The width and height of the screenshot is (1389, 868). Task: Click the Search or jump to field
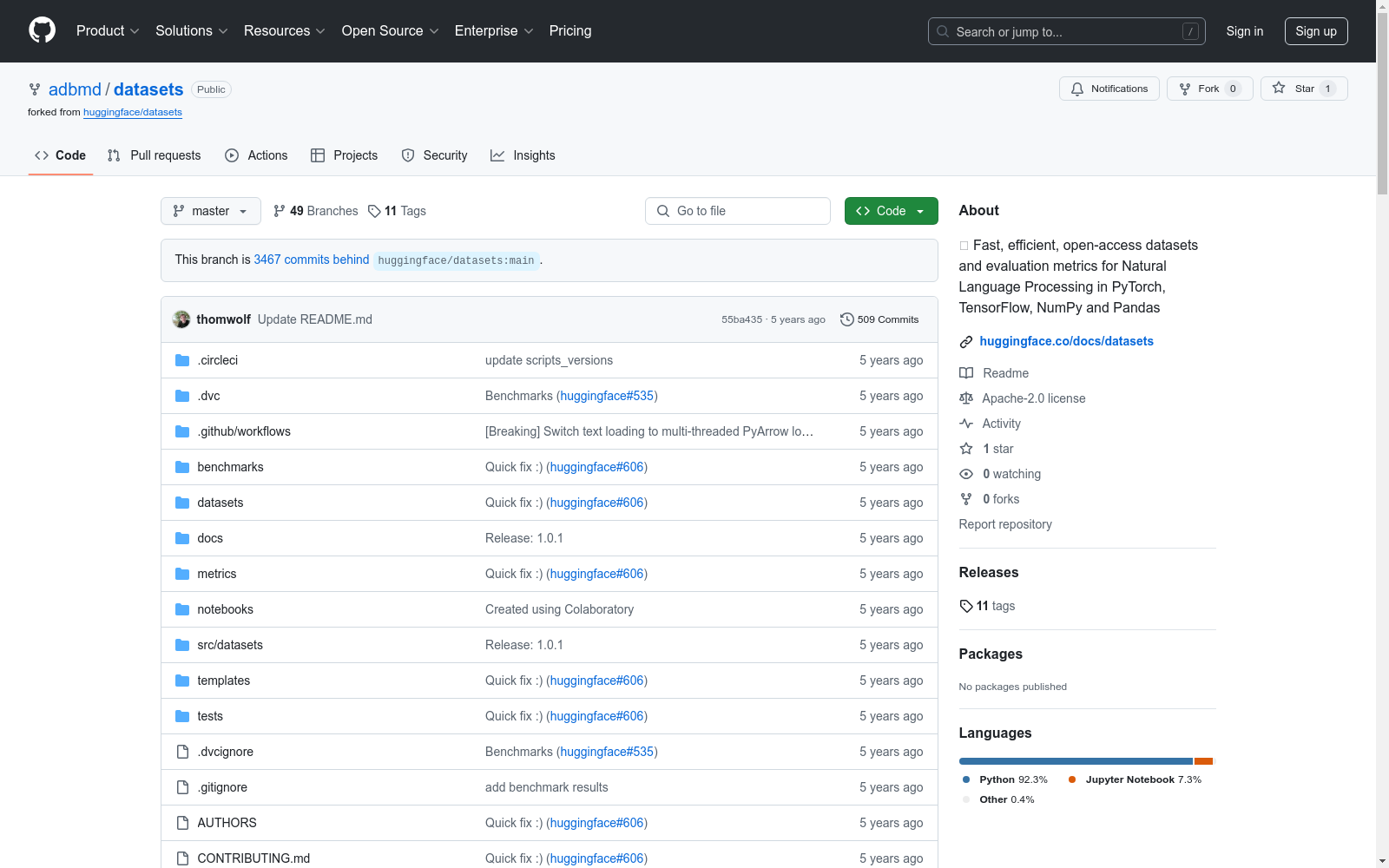[x=1067, y=31]
